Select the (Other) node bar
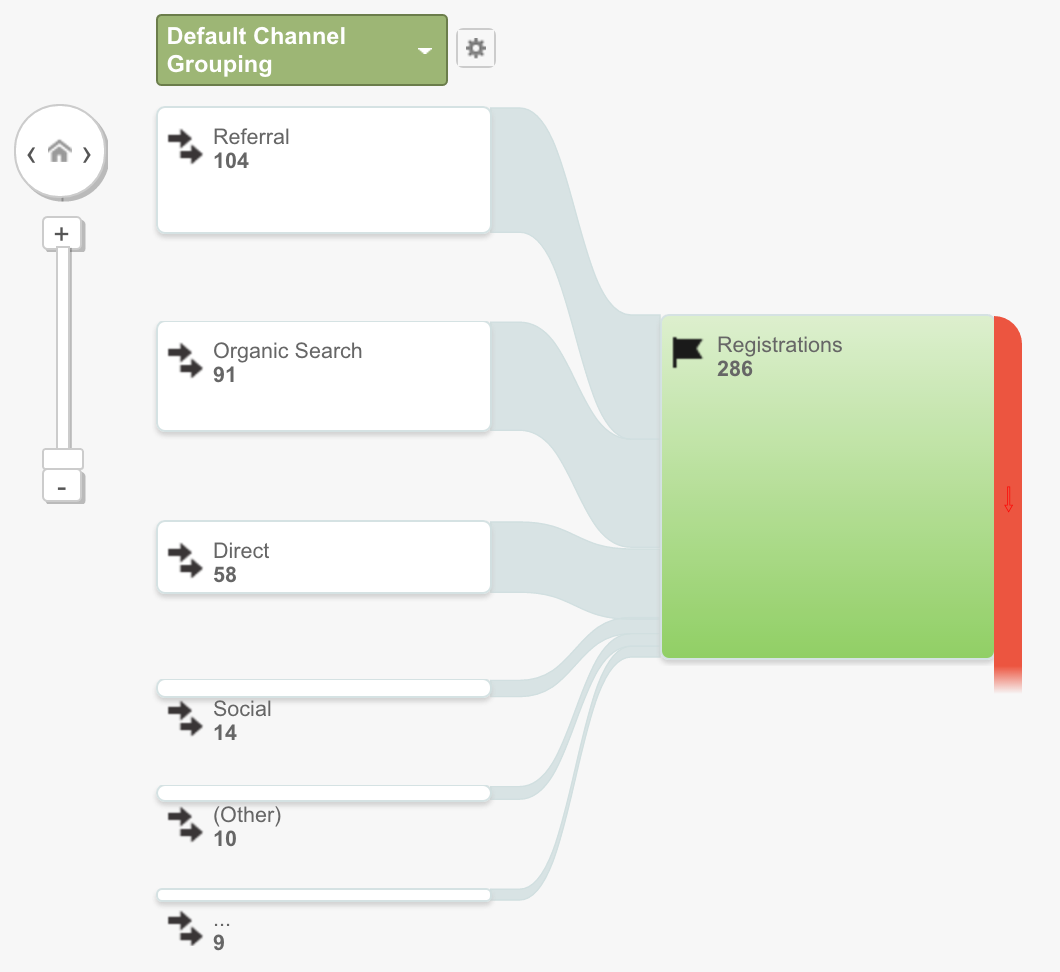This screenshot has height=972, width=1060. point(323,793)
